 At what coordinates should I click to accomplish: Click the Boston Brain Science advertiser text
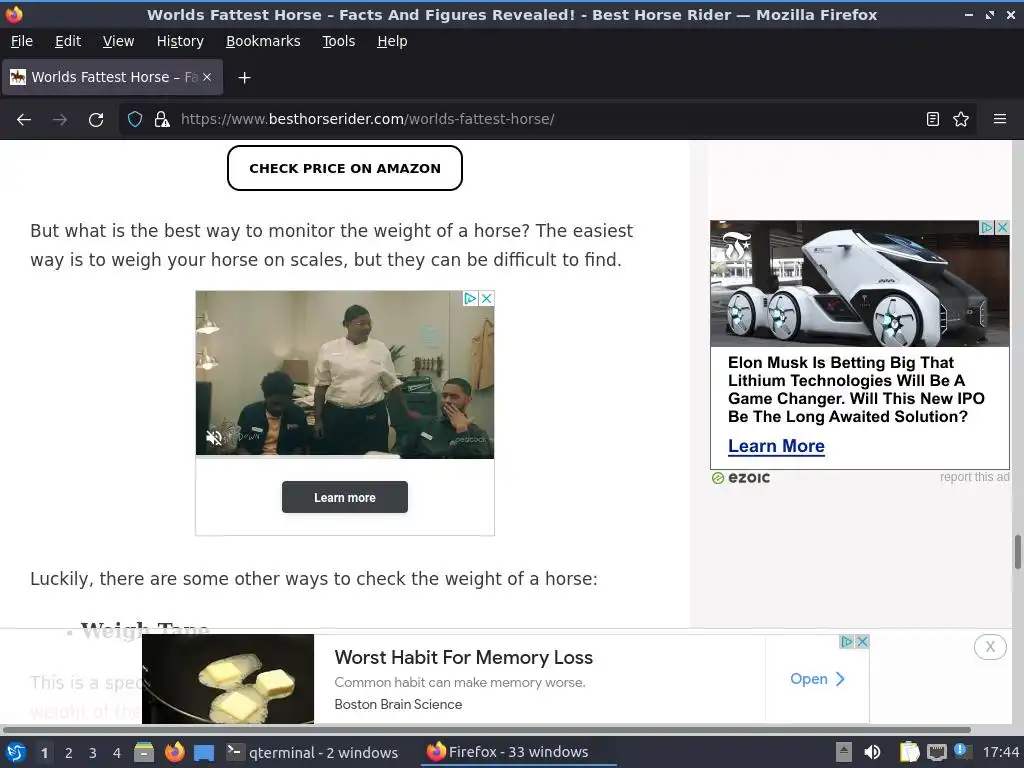point(398,705)
